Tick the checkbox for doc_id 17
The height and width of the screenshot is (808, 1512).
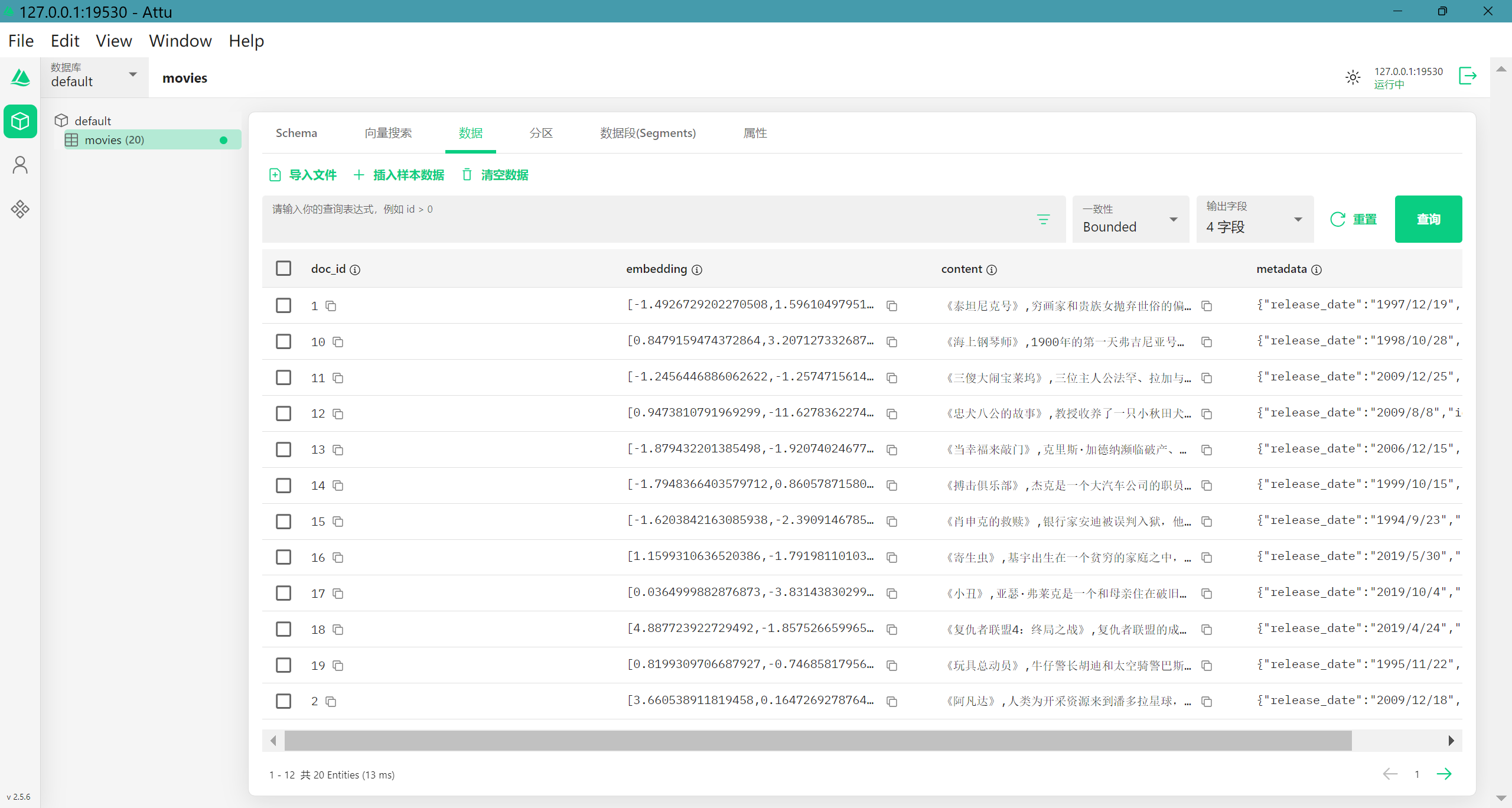(283, 593)
